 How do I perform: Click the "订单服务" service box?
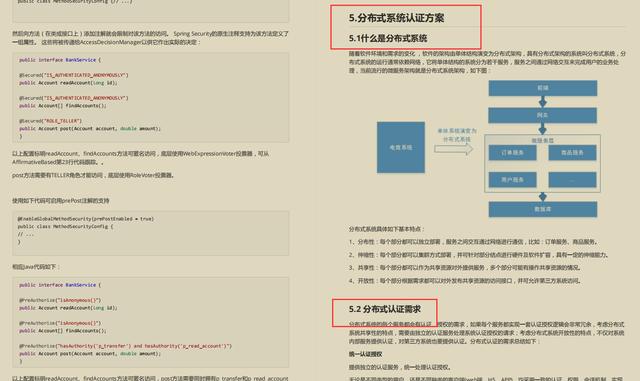[x=513, y=153]
